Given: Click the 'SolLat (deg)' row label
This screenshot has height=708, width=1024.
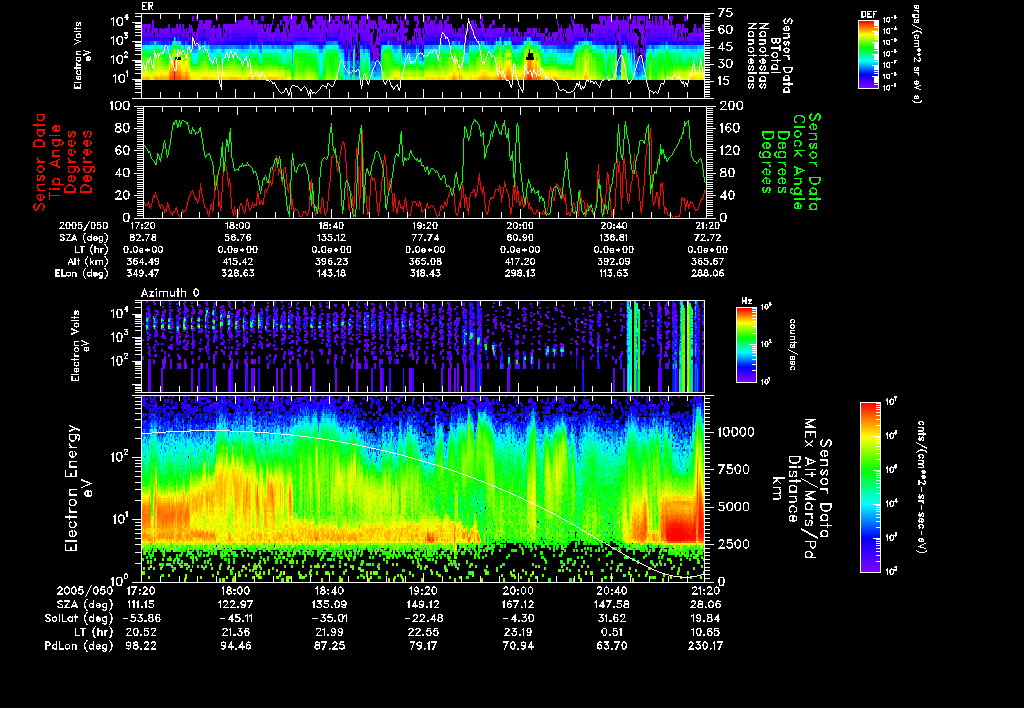Looking at the screenshot, I should click(x=79, y=619).
